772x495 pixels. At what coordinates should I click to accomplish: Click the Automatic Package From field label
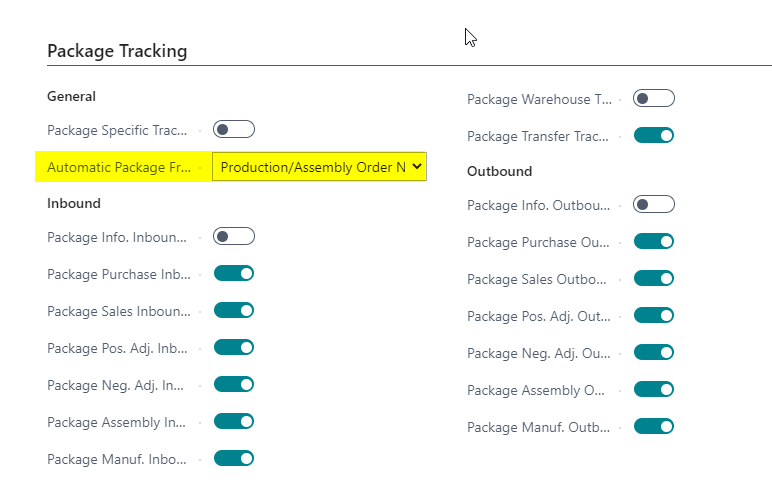120,167
